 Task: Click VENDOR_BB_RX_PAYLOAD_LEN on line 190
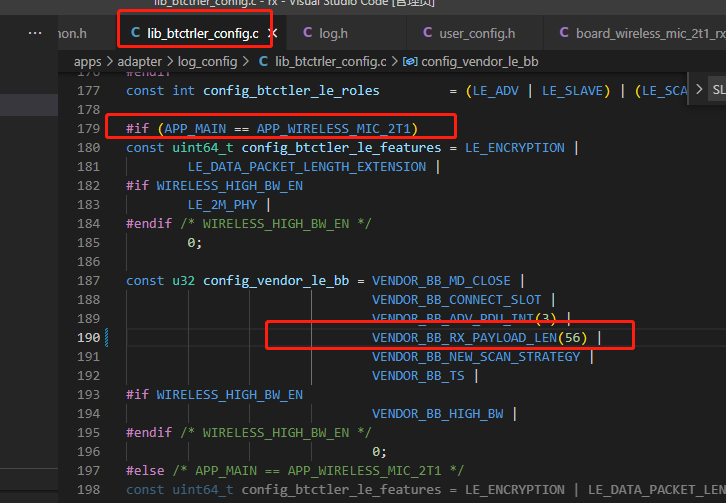(x=464, y=338)
